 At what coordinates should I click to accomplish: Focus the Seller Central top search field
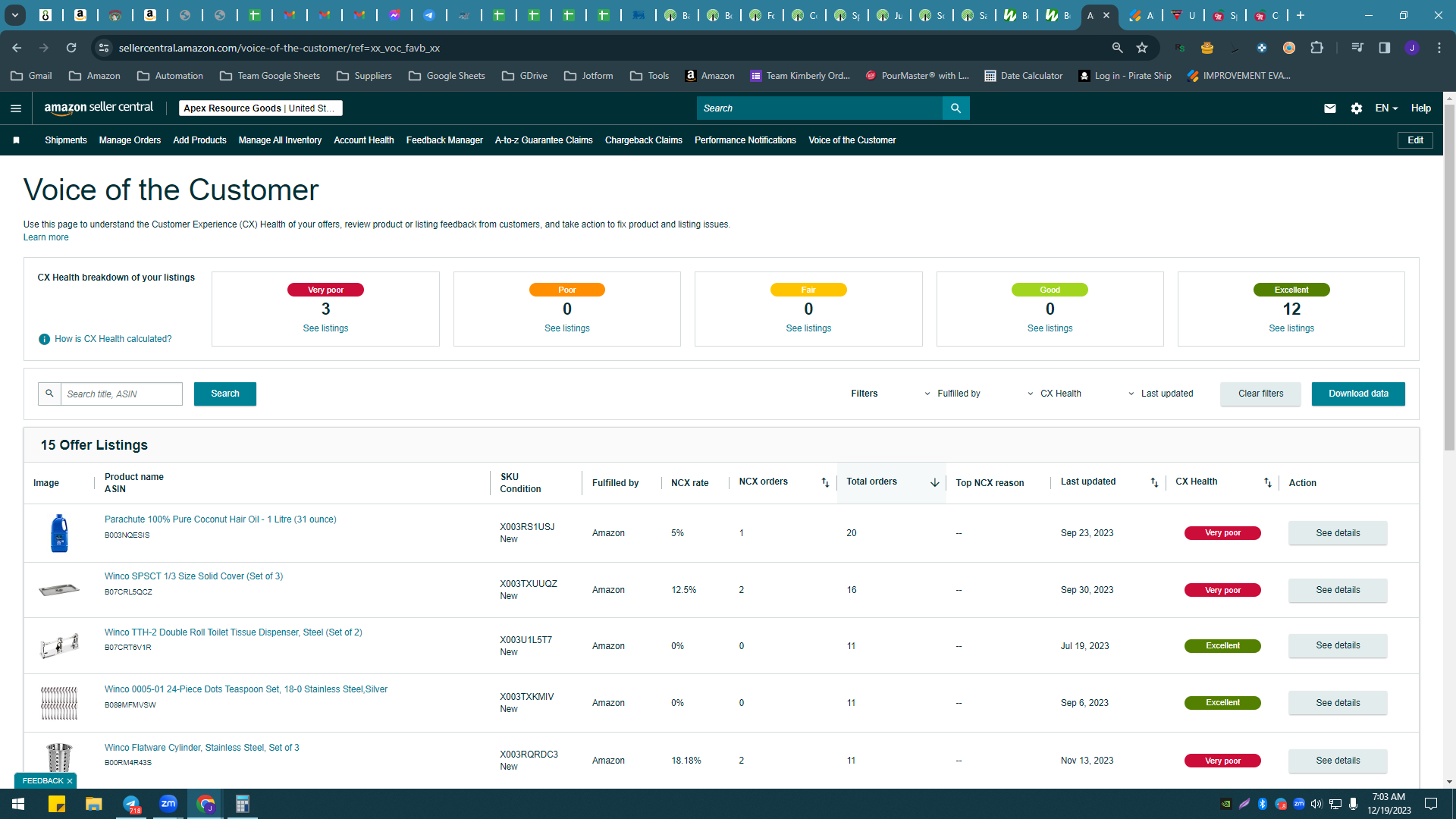coord(819,108)
